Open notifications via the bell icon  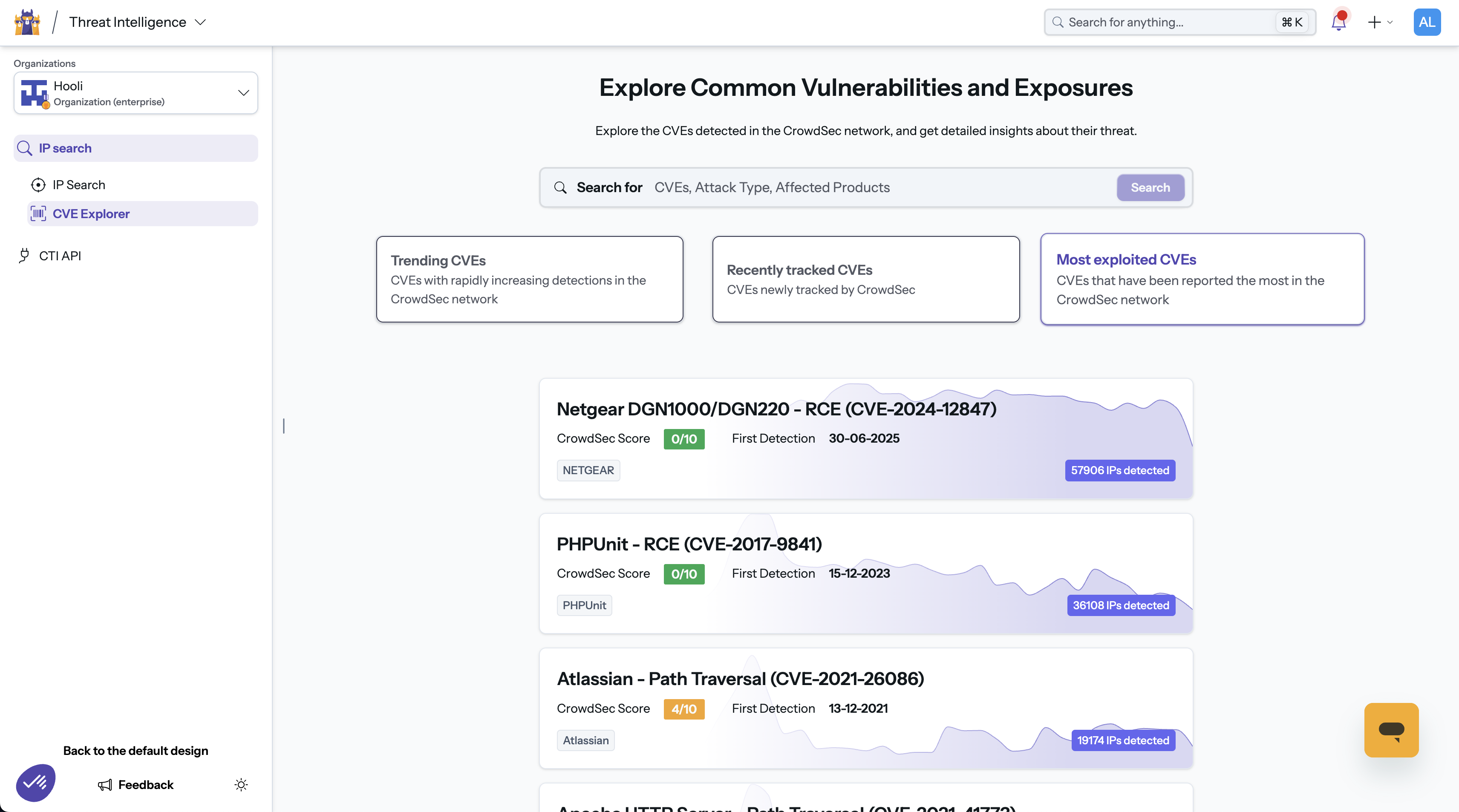coord(1339,22)
